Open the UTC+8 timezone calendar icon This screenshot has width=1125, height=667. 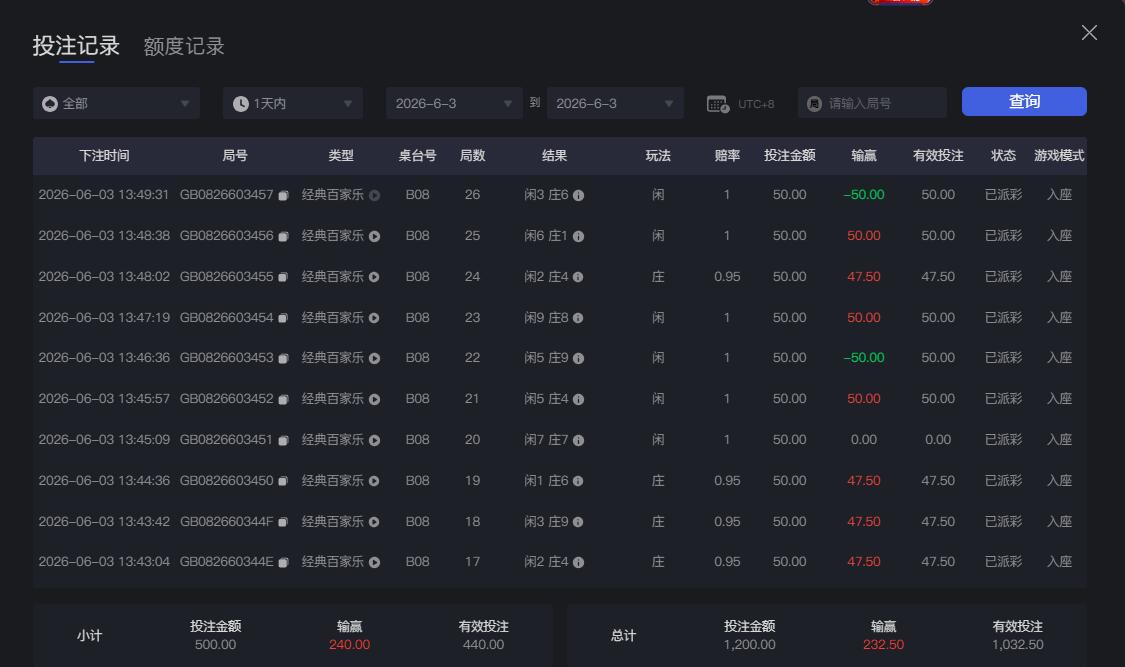pyautogui.click(x=717, y=104)
